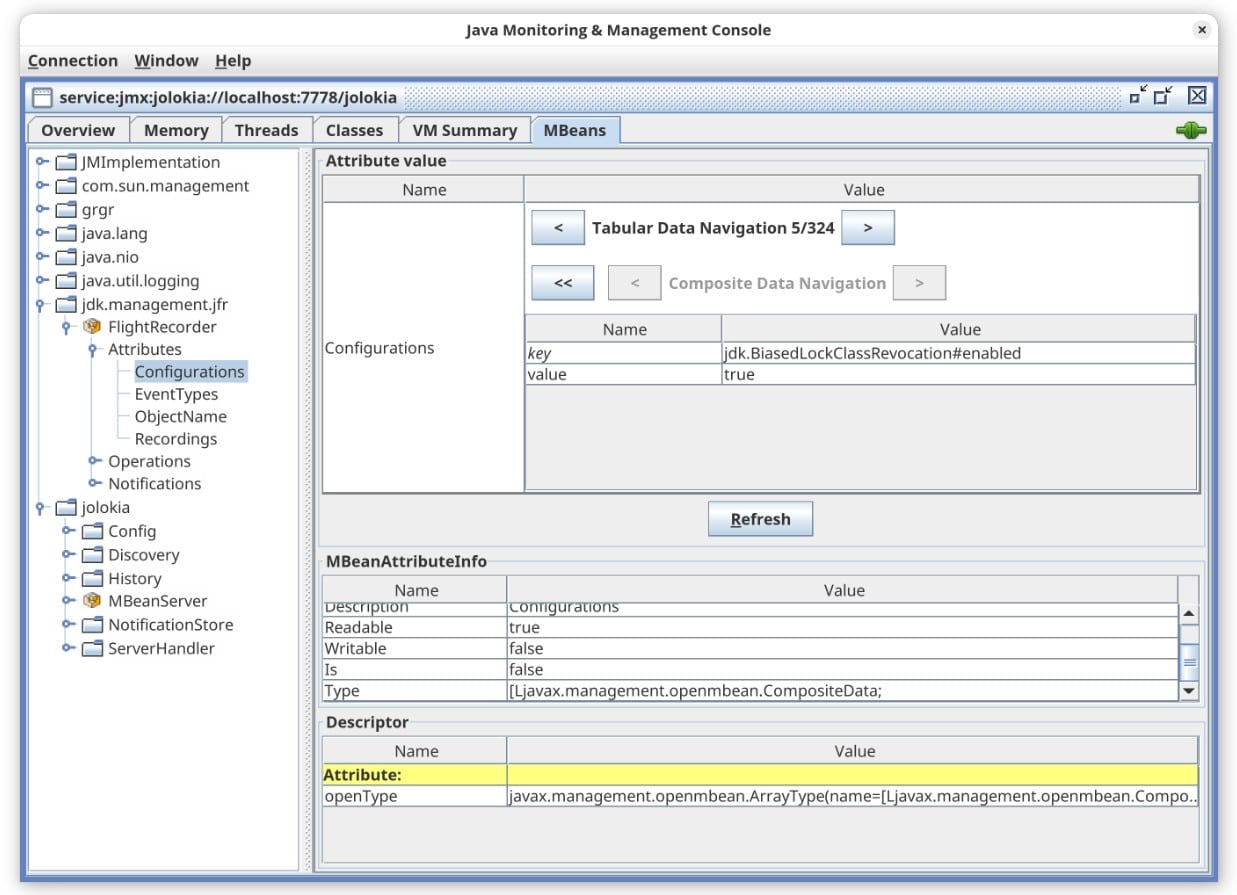Click the com.sun.management folder icon

tap(66, 186)
